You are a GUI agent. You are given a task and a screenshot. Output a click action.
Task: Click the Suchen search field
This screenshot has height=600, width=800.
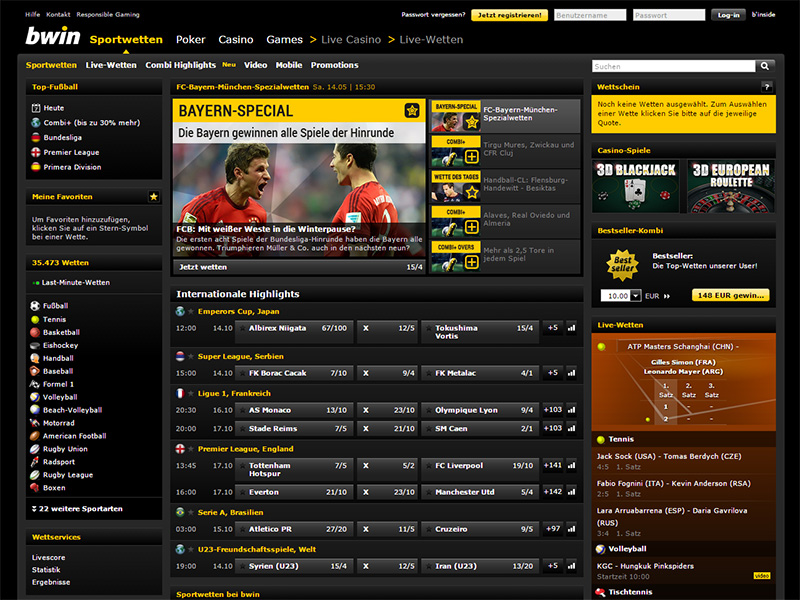pos(673,66)
